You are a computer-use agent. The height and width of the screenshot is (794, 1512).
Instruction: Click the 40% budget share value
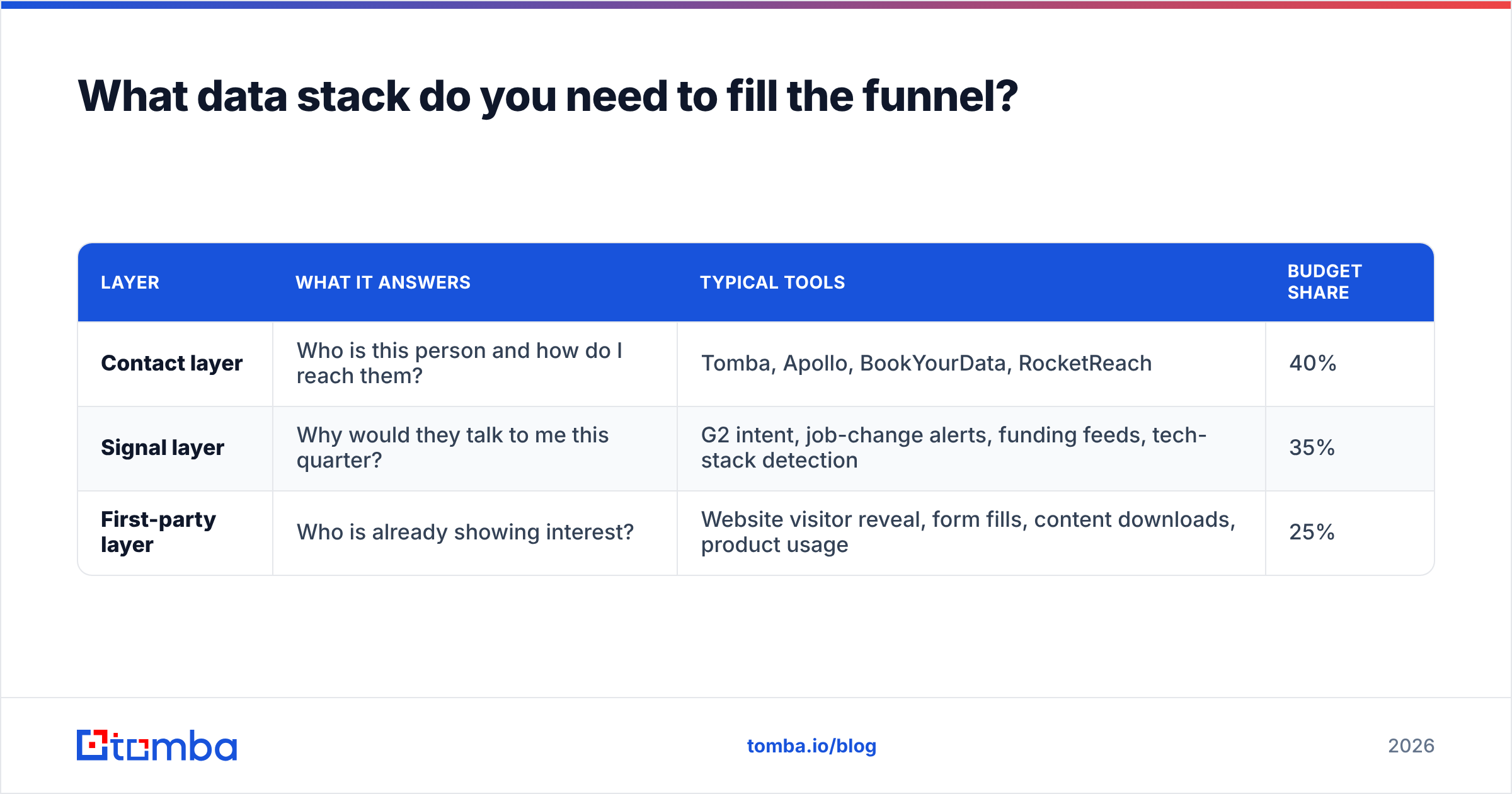(x=1313, y=364)
